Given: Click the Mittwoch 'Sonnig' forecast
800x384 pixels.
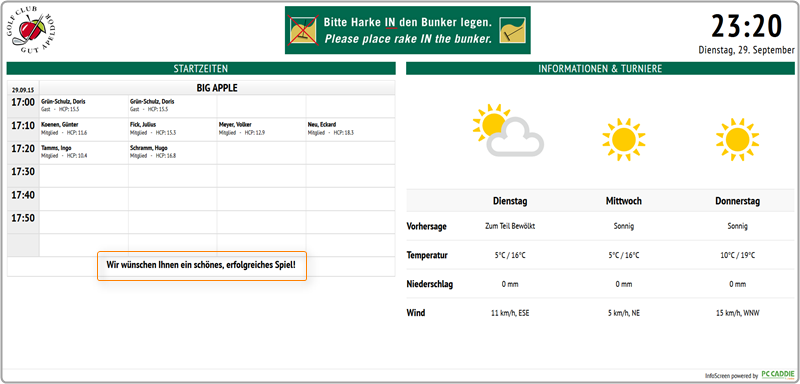Looking at the screenshot, I should pos(623,226).
